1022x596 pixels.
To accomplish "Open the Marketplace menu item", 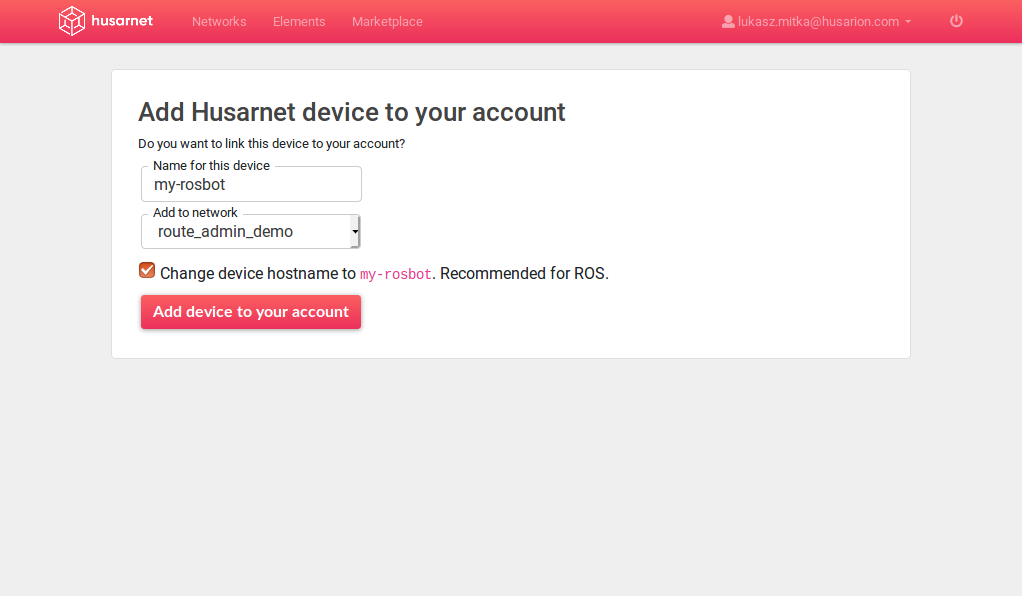I will click(x=387, y=22).
